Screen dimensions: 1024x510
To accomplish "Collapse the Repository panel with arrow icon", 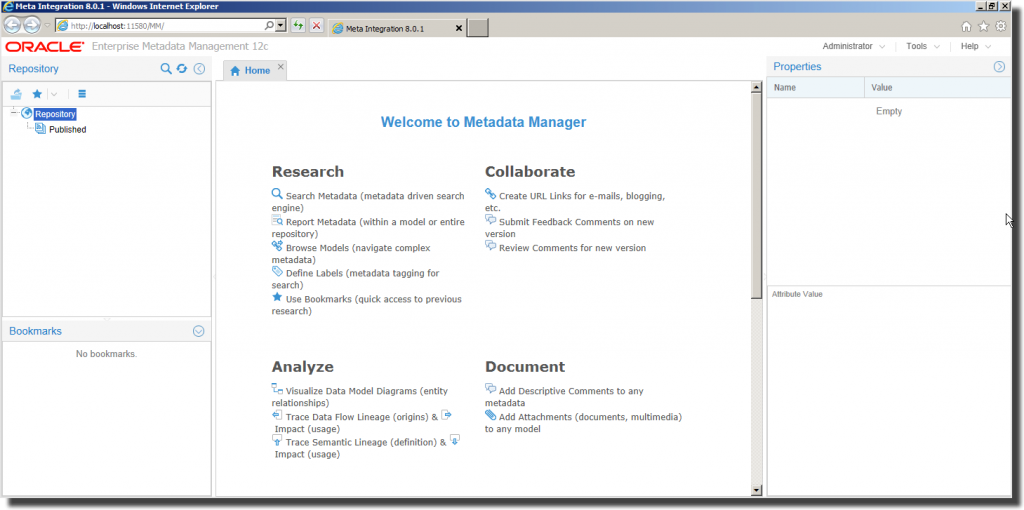I will click(200, 69).
